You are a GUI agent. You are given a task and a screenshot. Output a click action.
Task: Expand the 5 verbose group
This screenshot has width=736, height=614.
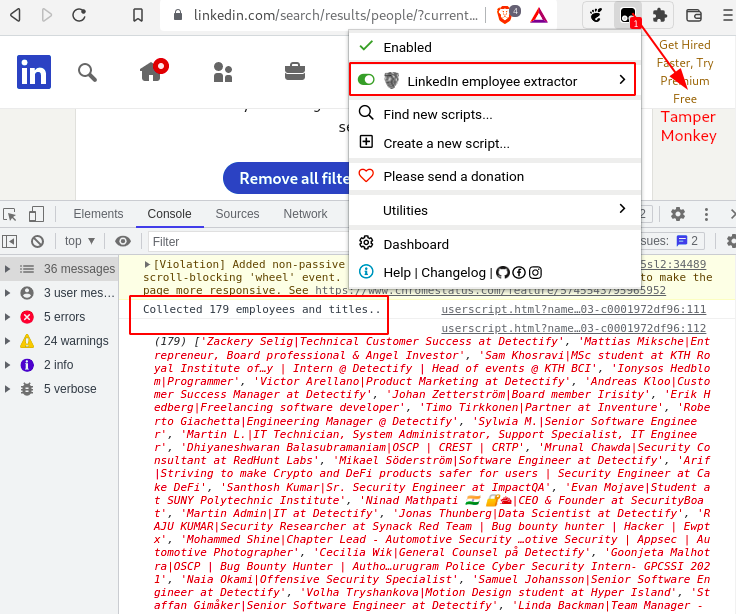[x=8, y=389]
